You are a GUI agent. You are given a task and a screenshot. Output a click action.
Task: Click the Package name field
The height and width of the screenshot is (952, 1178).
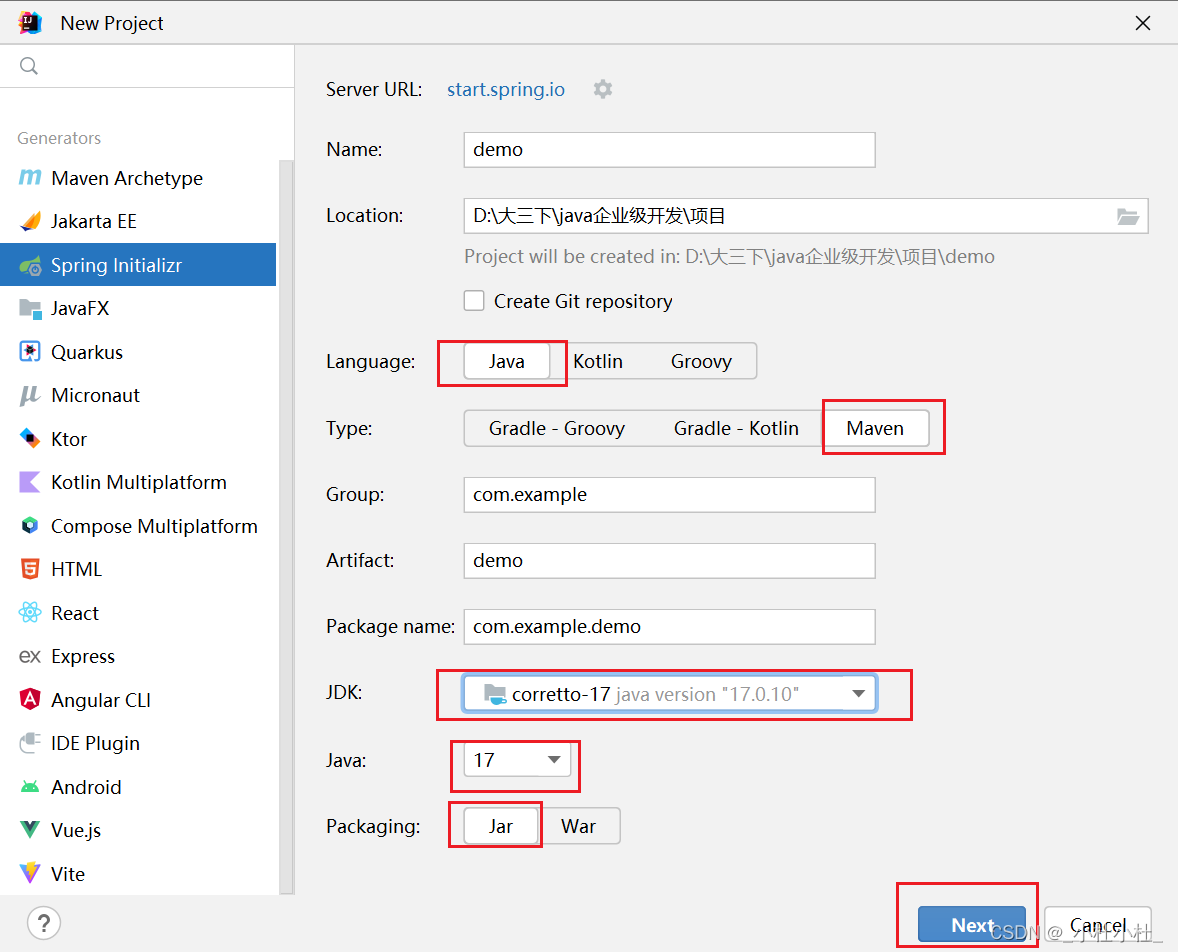[669, 627]
